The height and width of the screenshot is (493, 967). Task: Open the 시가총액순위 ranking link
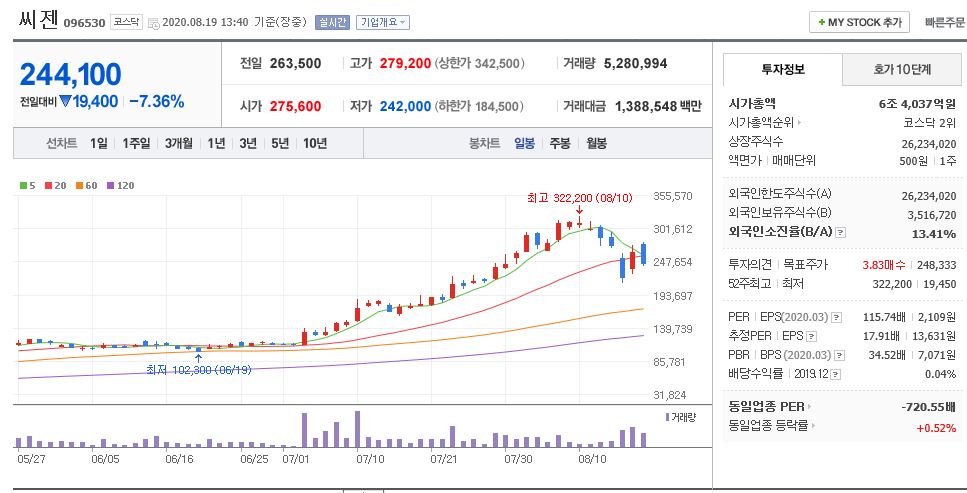coord(765,122)
